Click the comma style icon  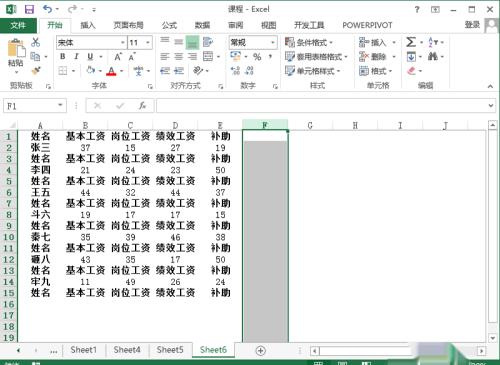tap(270, 56)
